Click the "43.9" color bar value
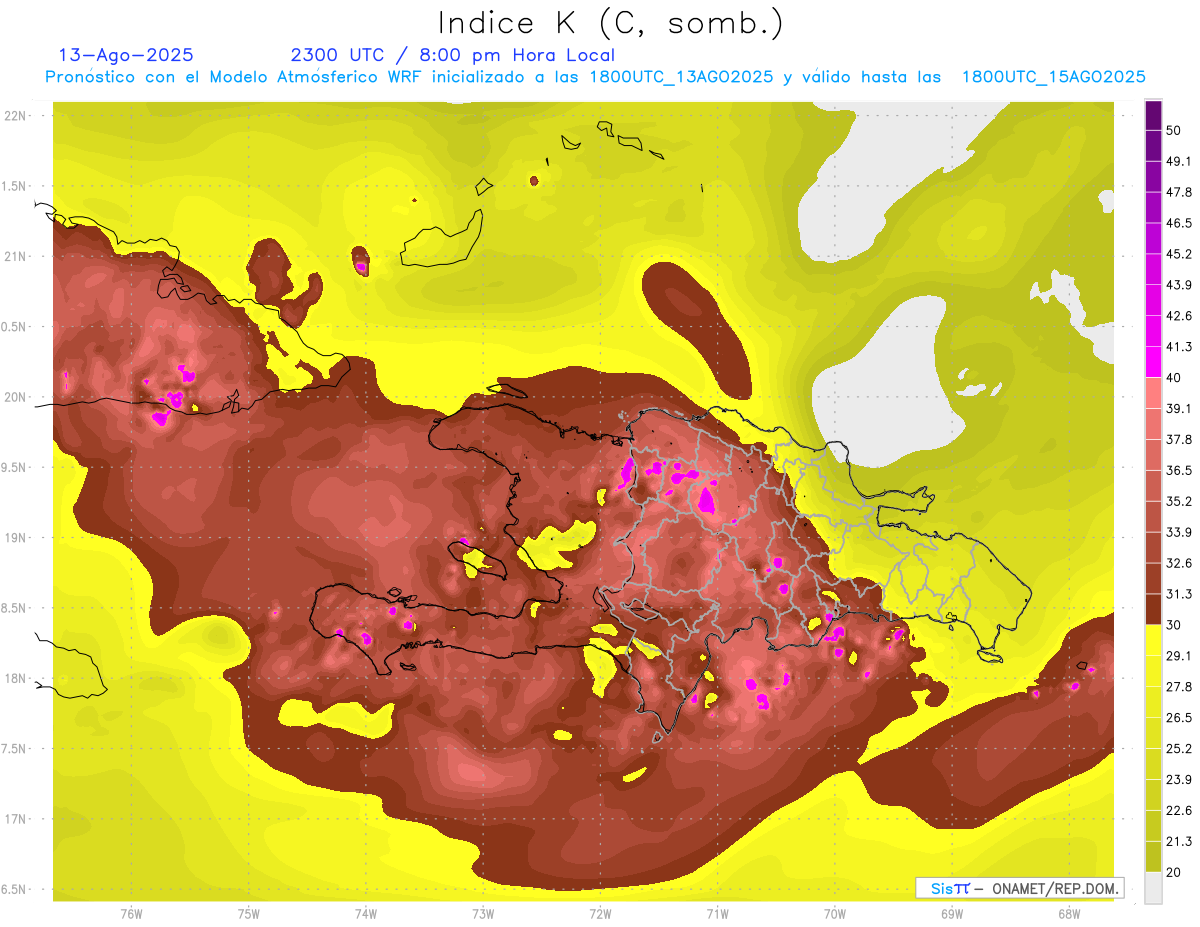Viewport: 1200px width, 927px height. [x=1179, y=285]
